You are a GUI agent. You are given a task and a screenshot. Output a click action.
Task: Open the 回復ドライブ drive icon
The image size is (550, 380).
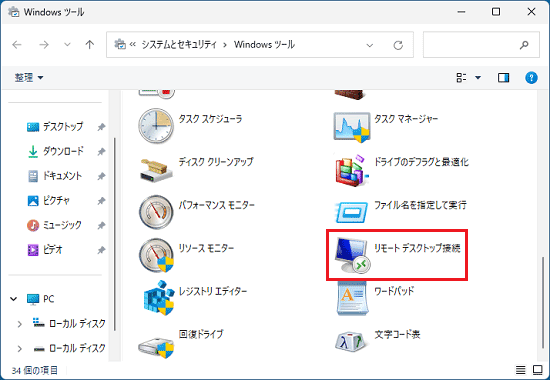[x=156, y=347]
